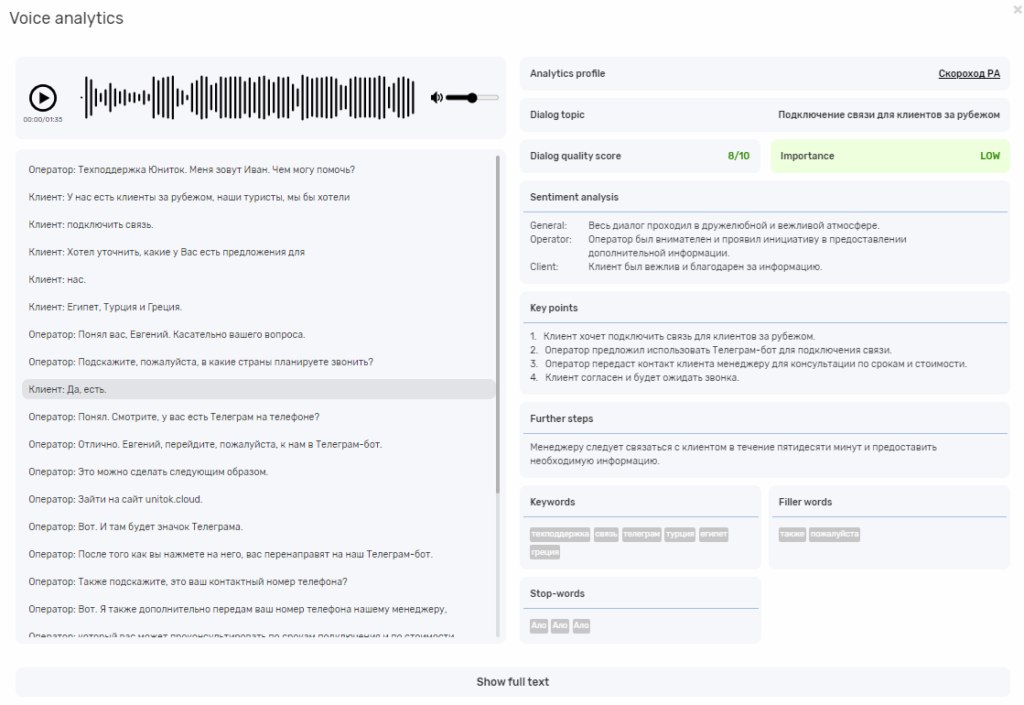Select the highlighted 'Клиент: Да, есть.' line
The height and width of the screenshot is (705, 1024).
coord(258,389)
